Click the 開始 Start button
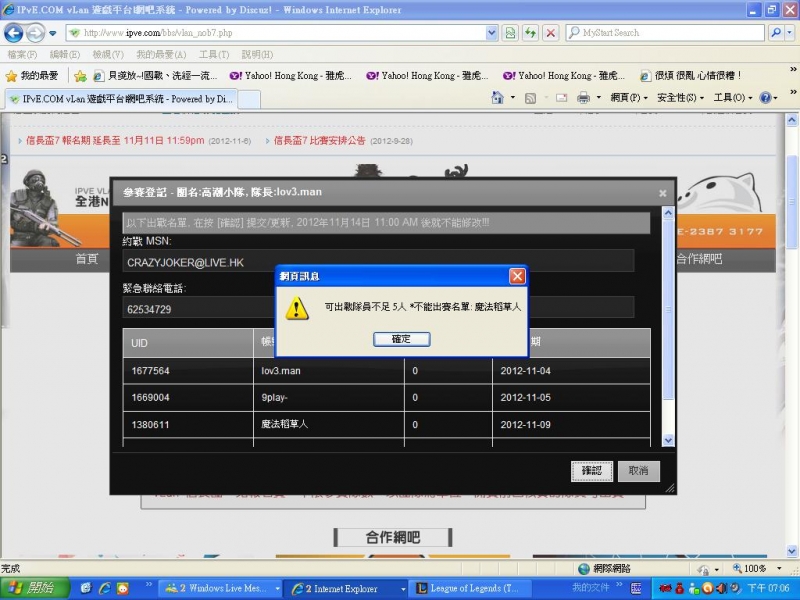The width and height of the screenshot is (800, 600). click(x=34, y=588)
